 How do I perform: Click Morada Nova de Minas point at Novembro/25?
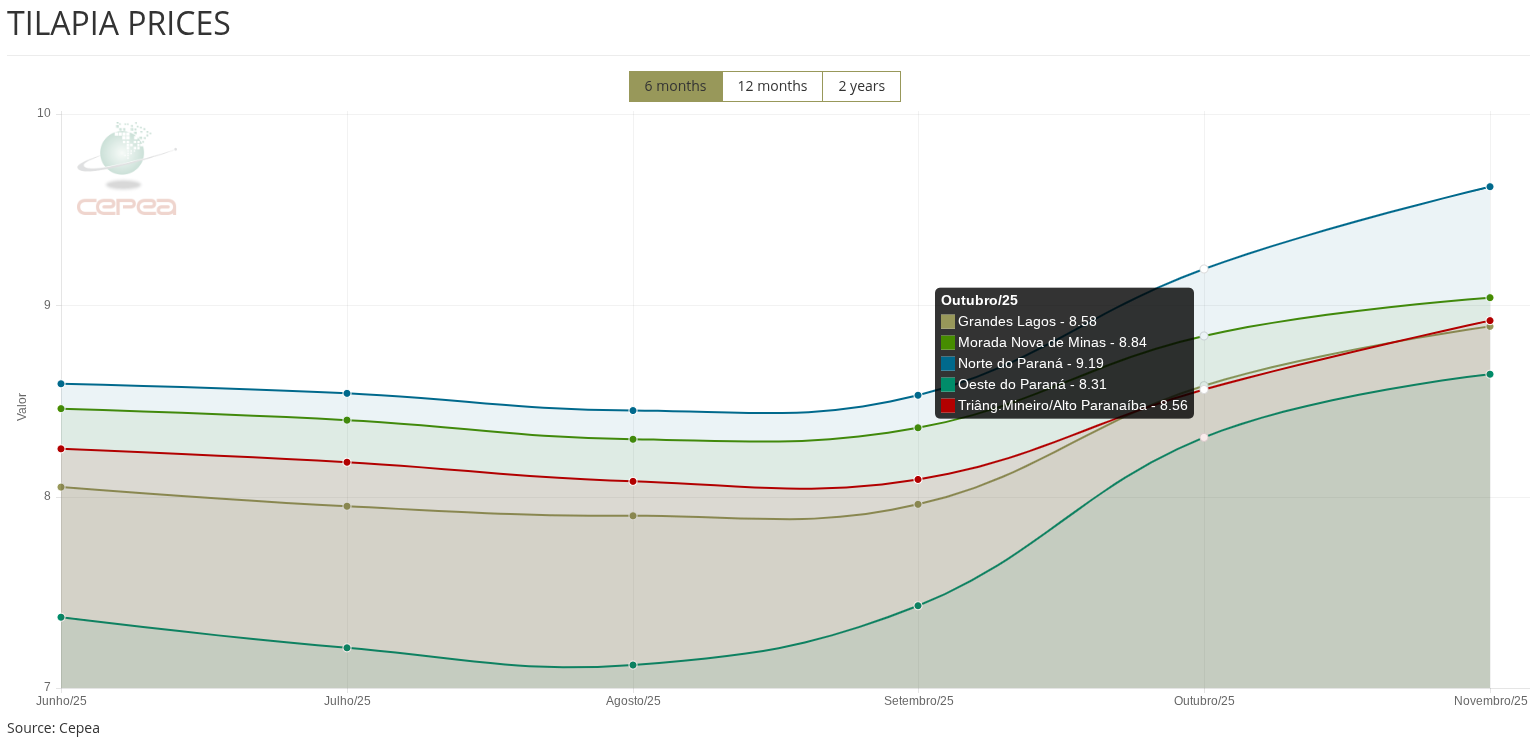(1489, 298)
